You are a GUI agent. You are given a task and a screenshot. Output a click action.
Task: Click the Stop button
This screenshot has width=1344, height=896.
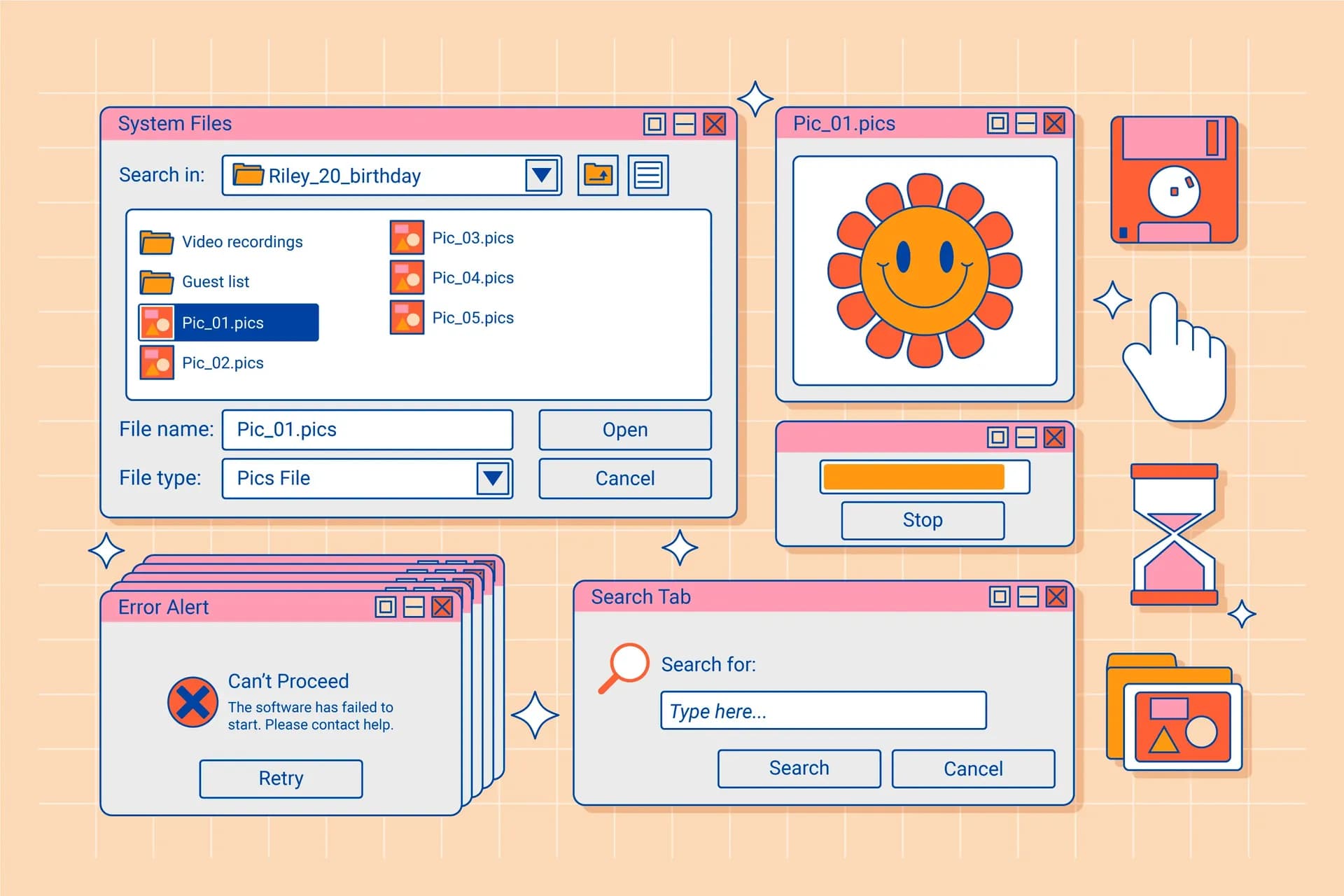[923, 520]
